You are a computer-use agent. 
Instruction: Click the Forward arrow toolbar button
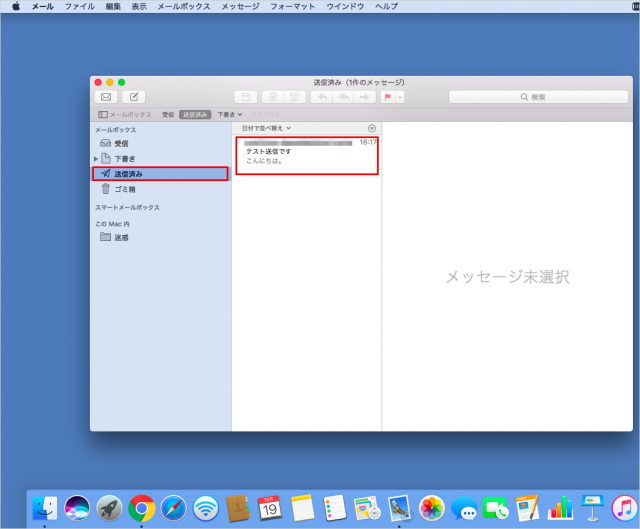click(365, 97)
